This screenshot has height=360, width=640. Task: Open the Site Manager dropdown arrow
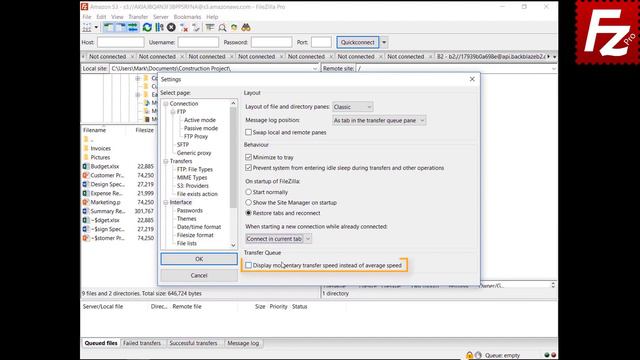tap(96, 27)
